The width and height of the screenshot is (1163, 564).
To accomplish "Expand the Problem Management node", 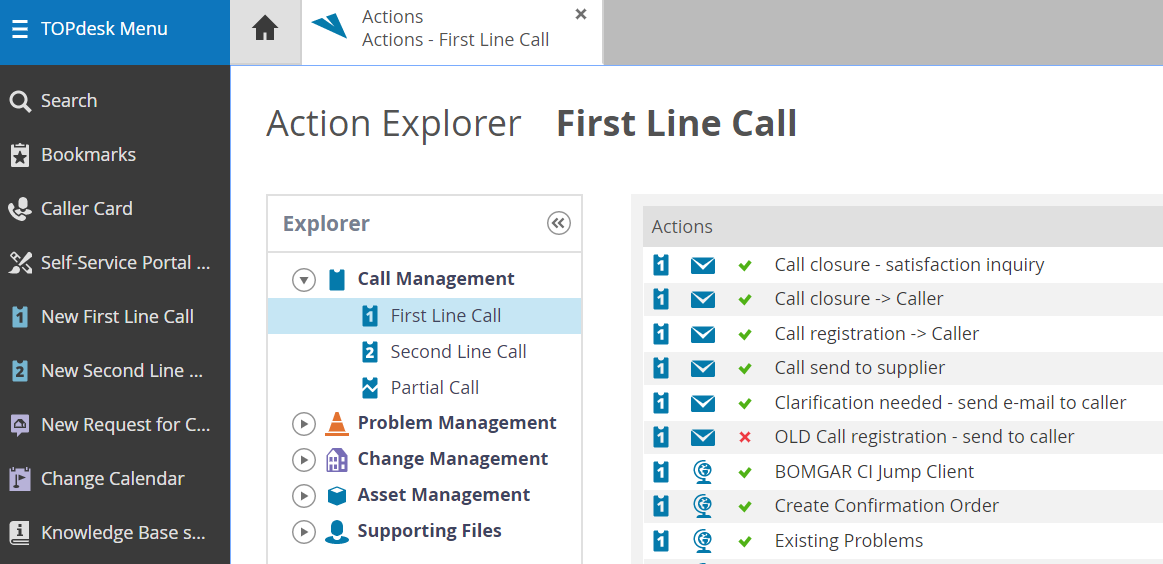I will pos(304,424).
